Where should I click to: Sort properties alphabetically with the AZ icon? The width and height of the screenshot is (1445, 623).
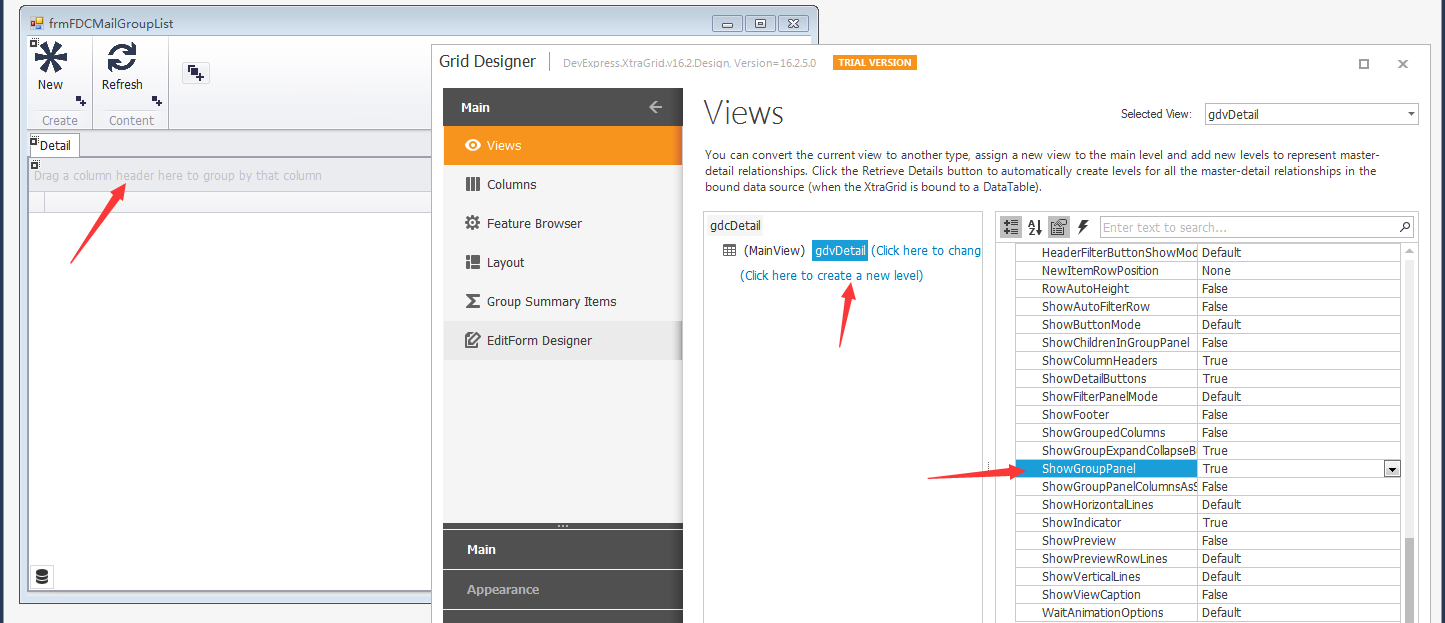1035,227
